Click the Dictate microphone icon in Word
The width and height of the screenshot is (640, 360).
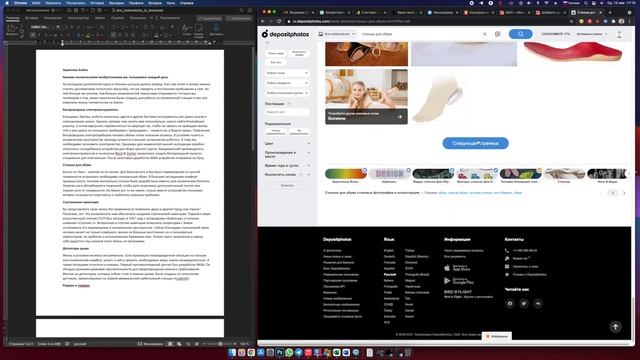216,29
